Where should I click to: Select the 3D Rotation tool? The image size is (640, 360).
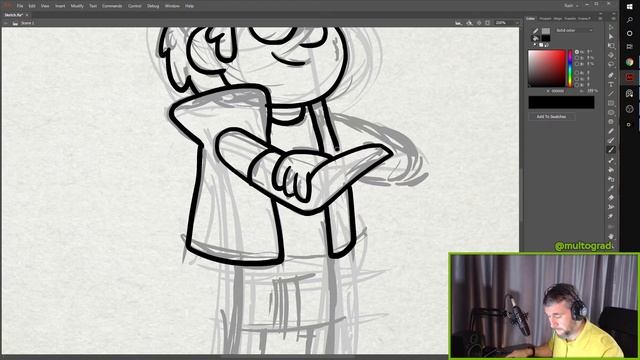(611, 55)
